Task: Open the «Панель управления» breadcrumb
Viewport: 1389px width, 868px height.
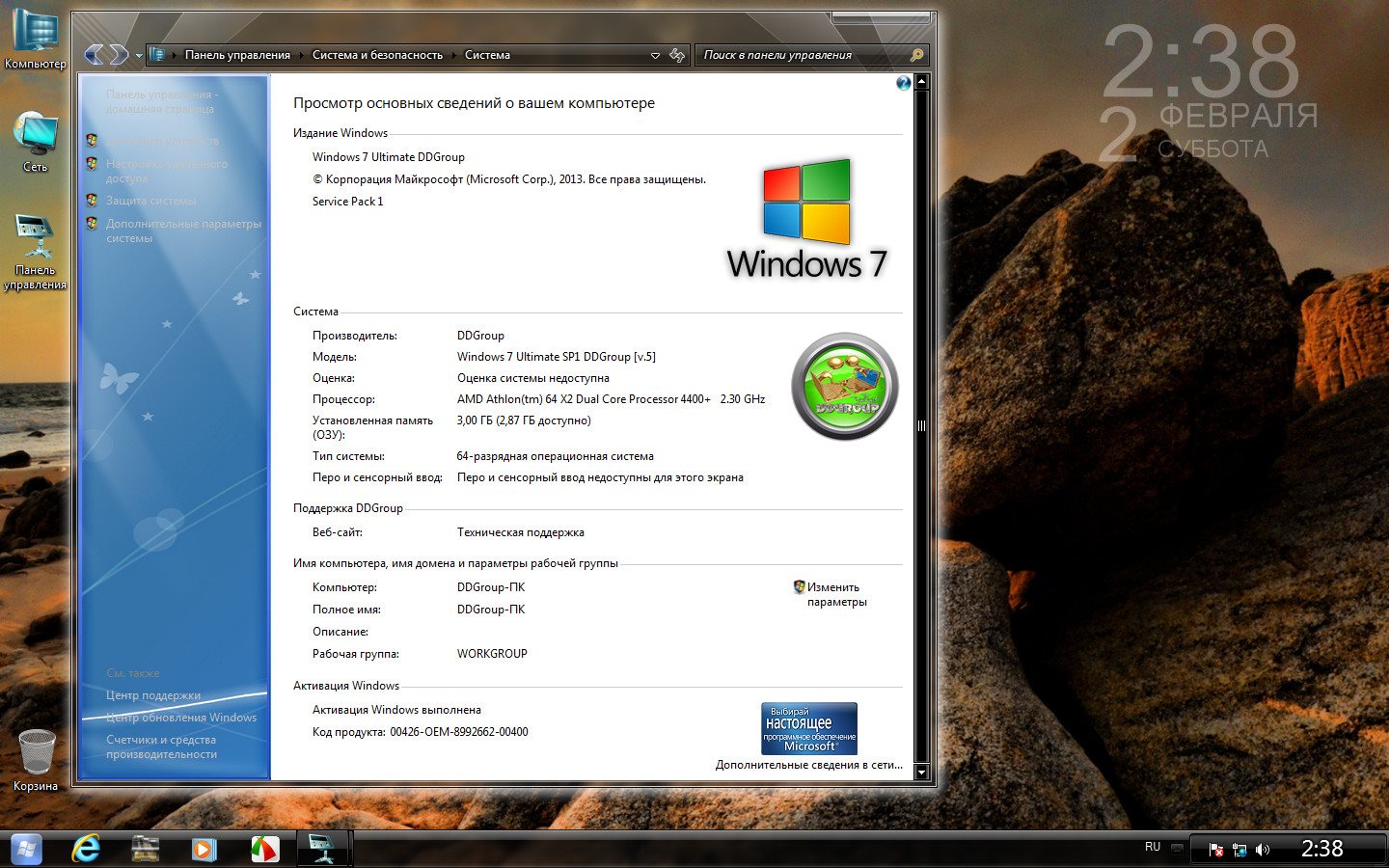Action: pos(237,55)
